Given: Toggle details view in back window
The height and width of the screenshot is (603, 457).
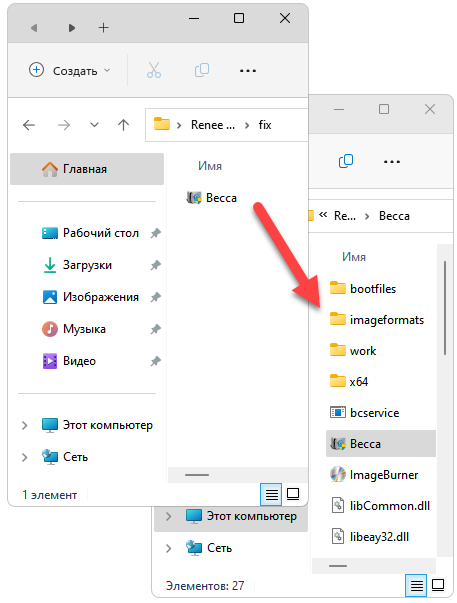Looking at the screenshot, I should (x=416, y=585).
